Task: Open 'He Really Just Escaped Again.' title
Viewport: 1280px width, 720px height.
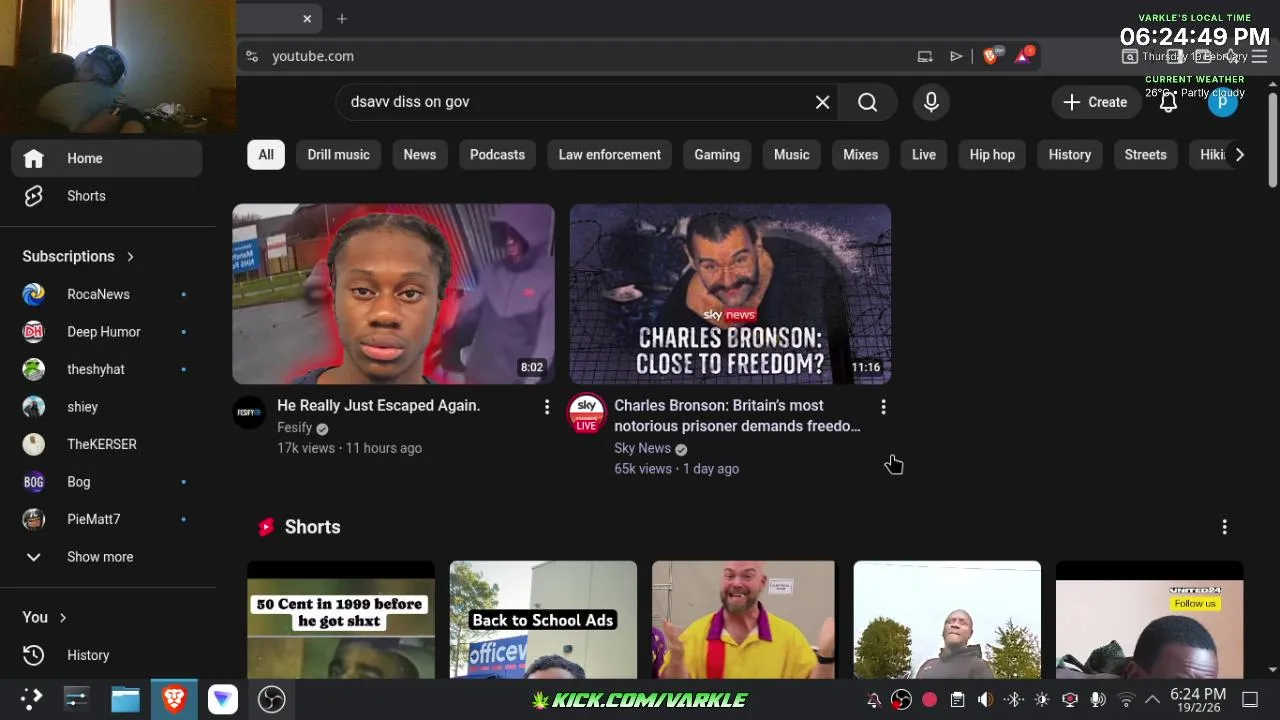Action: tap(378, 406)
